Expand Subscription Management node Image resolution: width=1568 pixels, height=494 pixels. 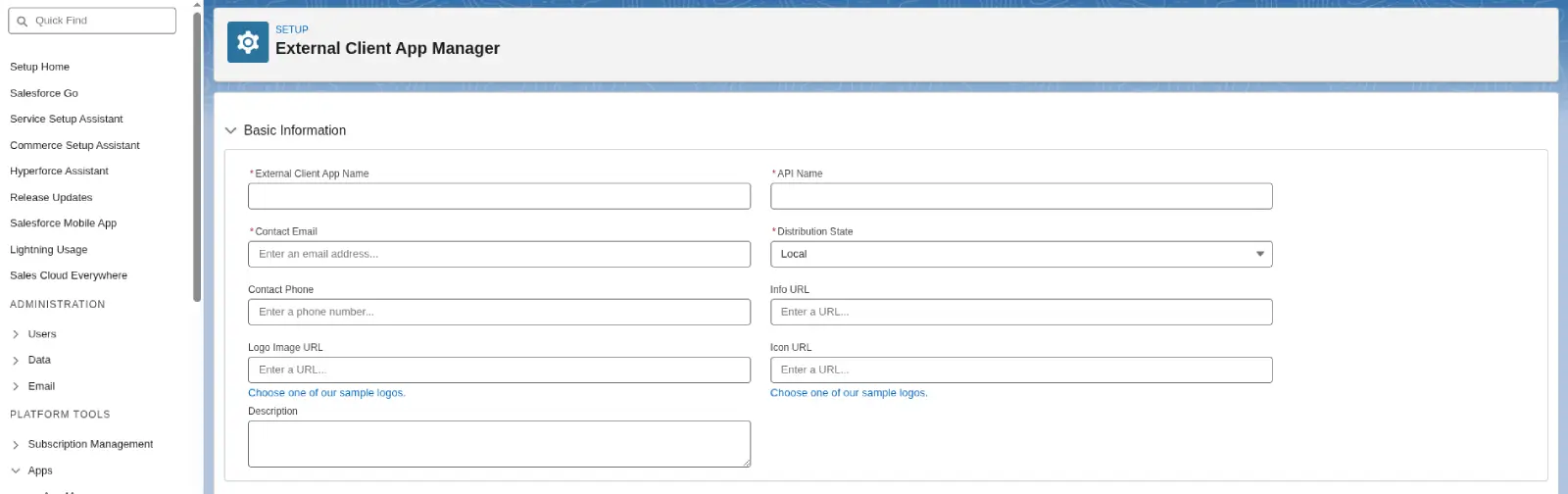click(x=16, y=445)
